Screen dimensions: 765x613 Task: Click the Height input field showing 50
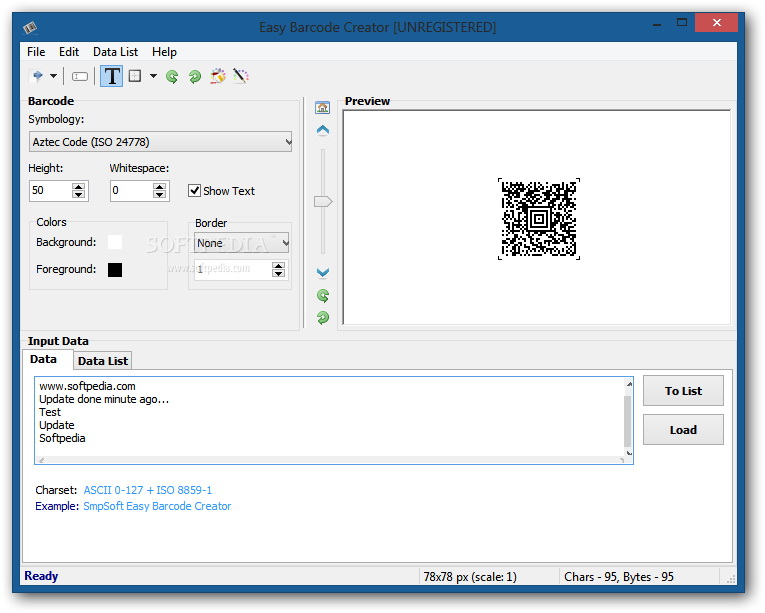[x=51, y=190]
